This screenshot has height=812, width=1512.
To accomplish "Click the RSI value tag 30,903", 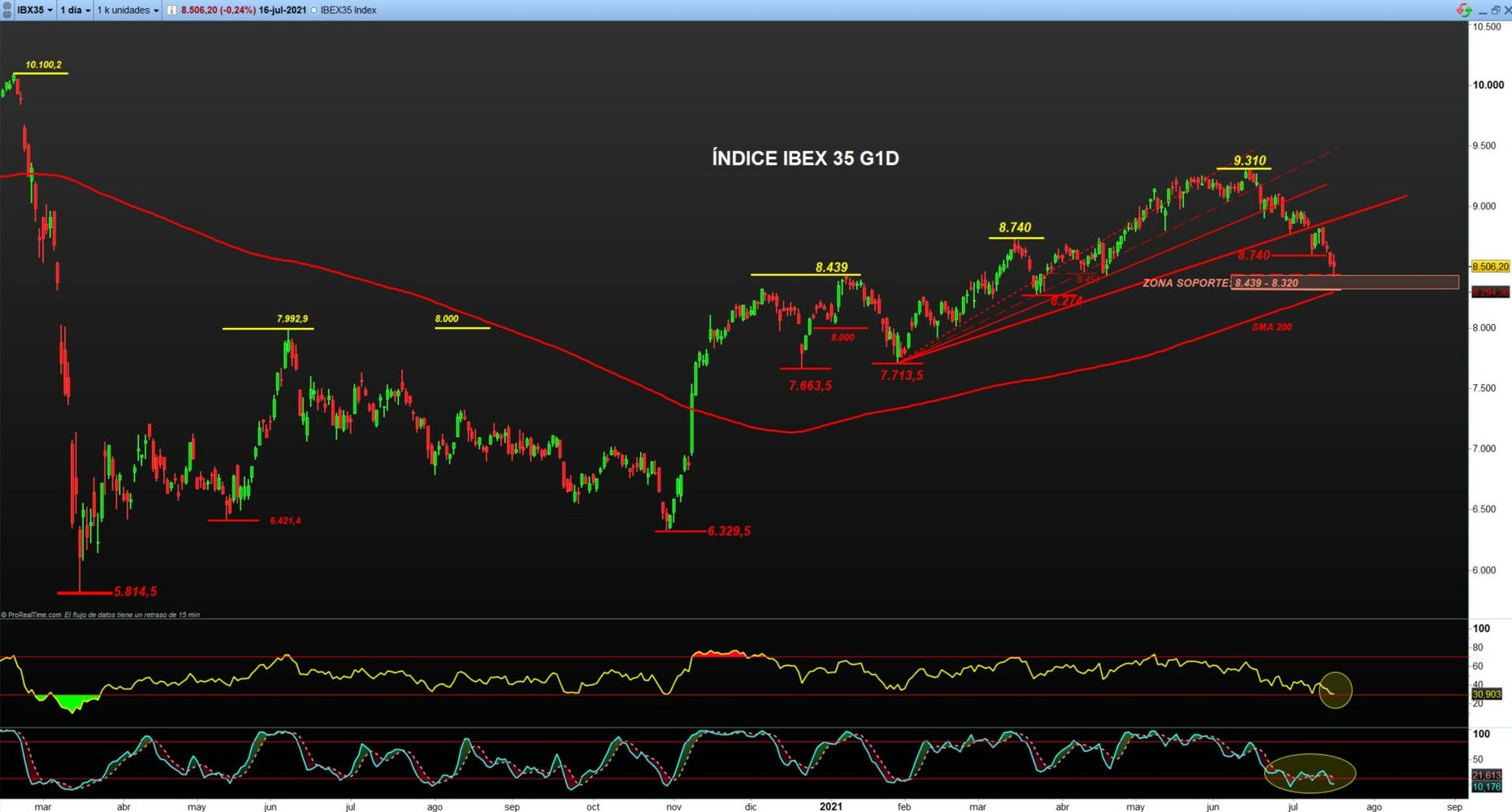I will pos(1487,694).
